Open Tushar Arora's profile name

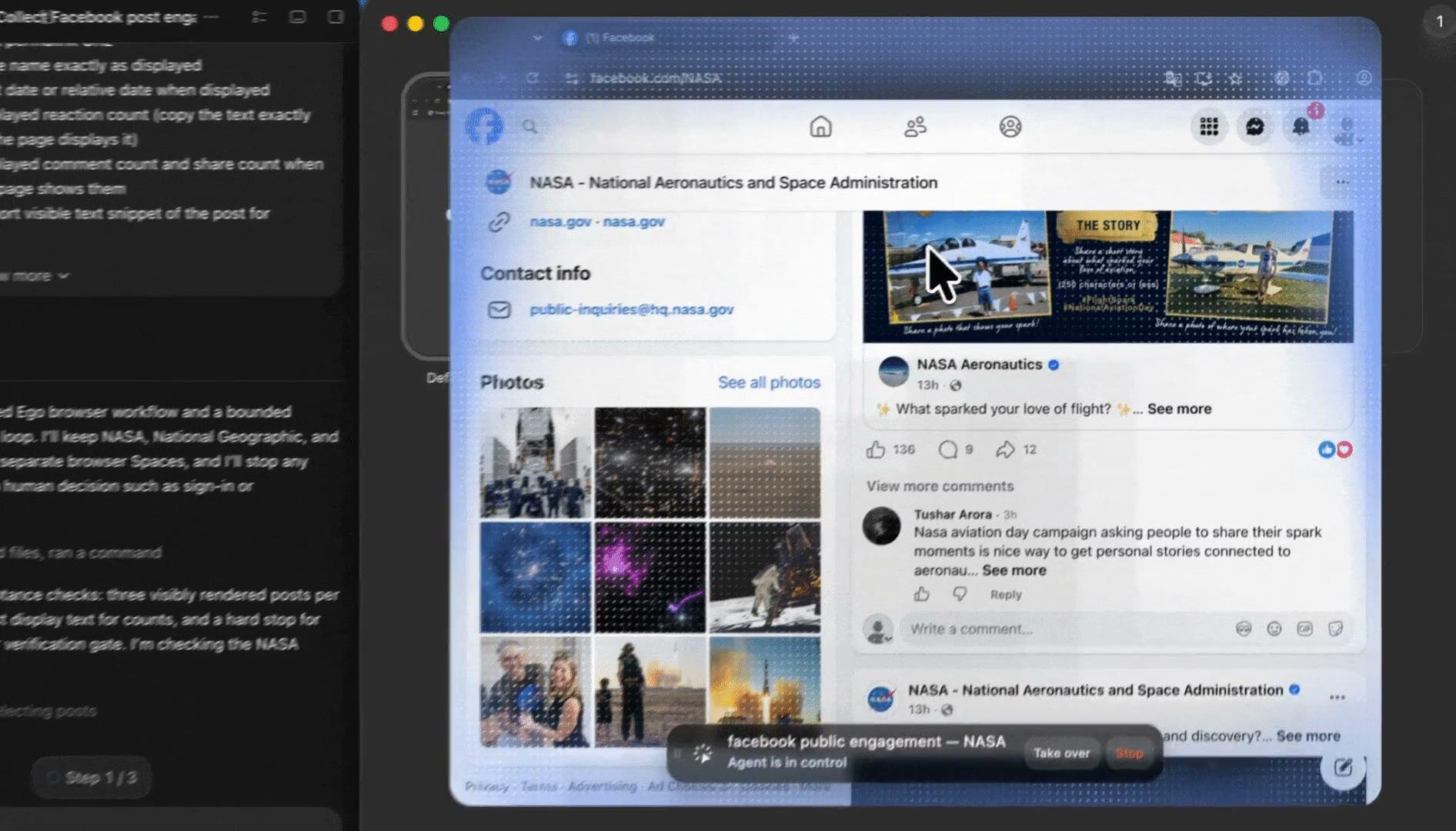pos(953,514)
